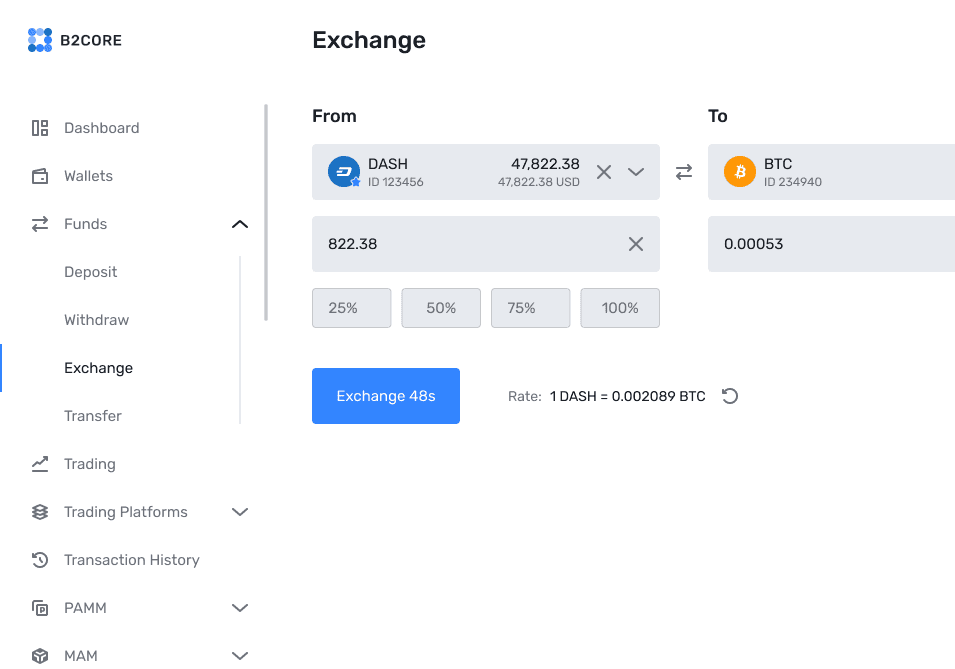Refresh the DASH to BTC rate
The height and width of the screenshot is (669, 955).
(x=730, y=396)
